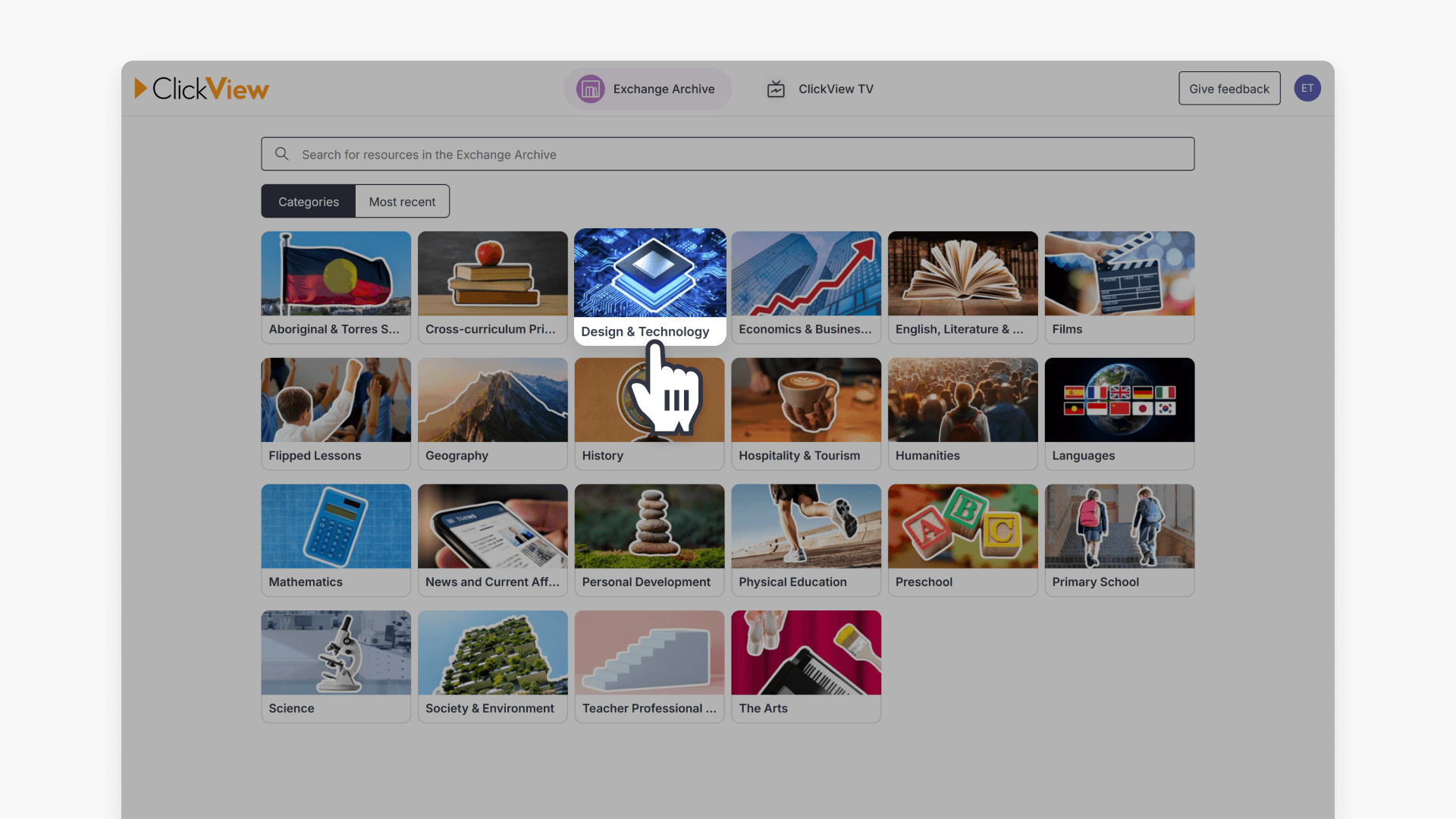Select the Films category tile
Screen dimensions: 1456x819
tap(1119, 287)
